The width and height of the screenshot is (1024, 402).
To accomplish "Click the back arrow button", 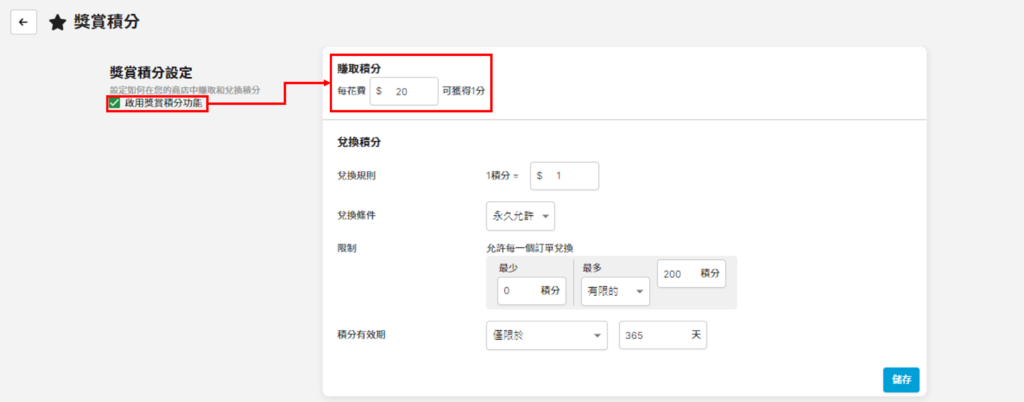I will [x=23, y=22].
